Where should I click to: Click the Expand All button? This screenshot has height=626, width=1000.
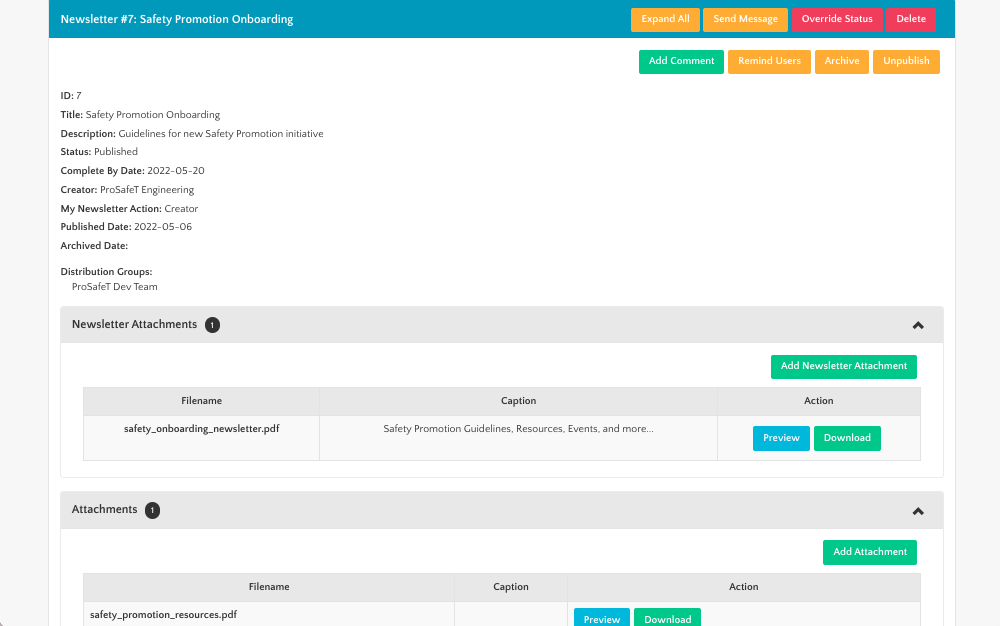click(x=665, y=19)
